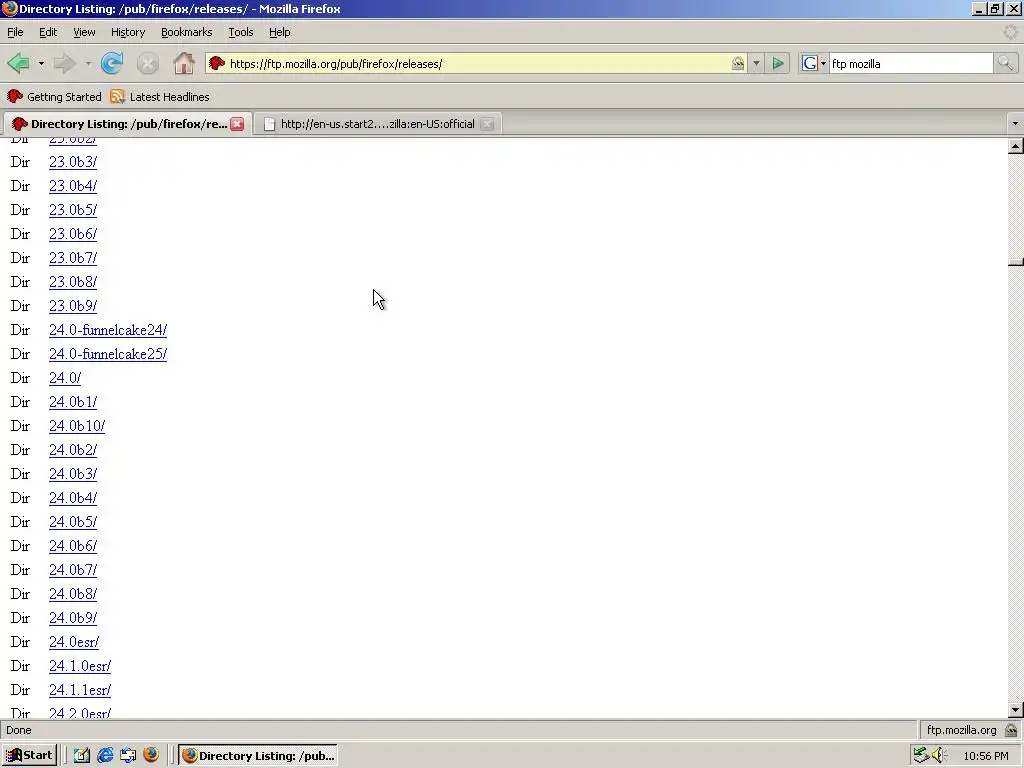Open the Bookmarks menu

(x=186, y=32)
